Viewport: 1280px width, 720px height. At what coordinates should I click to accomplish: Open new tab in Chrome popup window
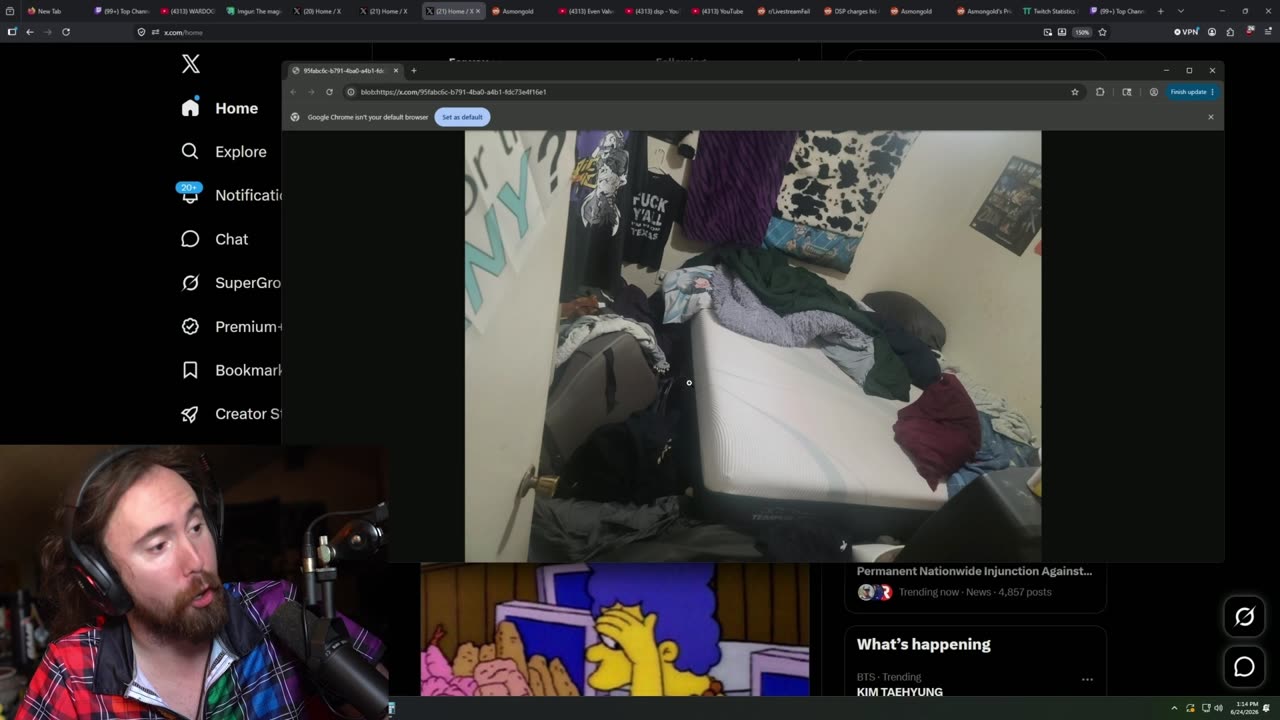point(414,71)
